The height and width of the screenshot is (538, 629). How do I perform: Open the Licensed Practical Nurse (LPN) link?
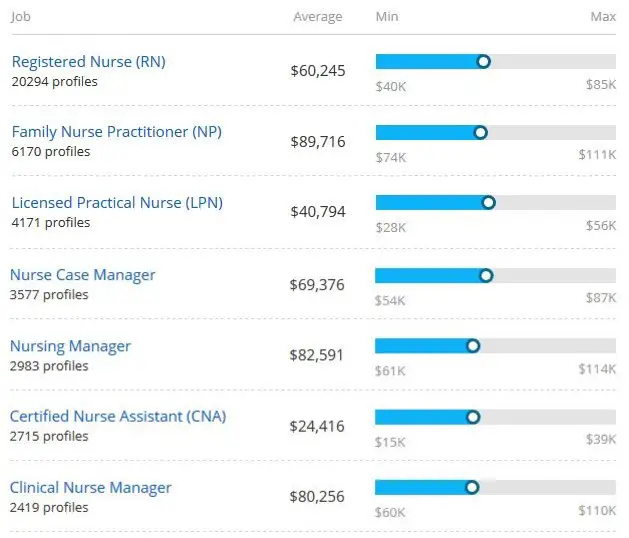(x=117, y=203)
